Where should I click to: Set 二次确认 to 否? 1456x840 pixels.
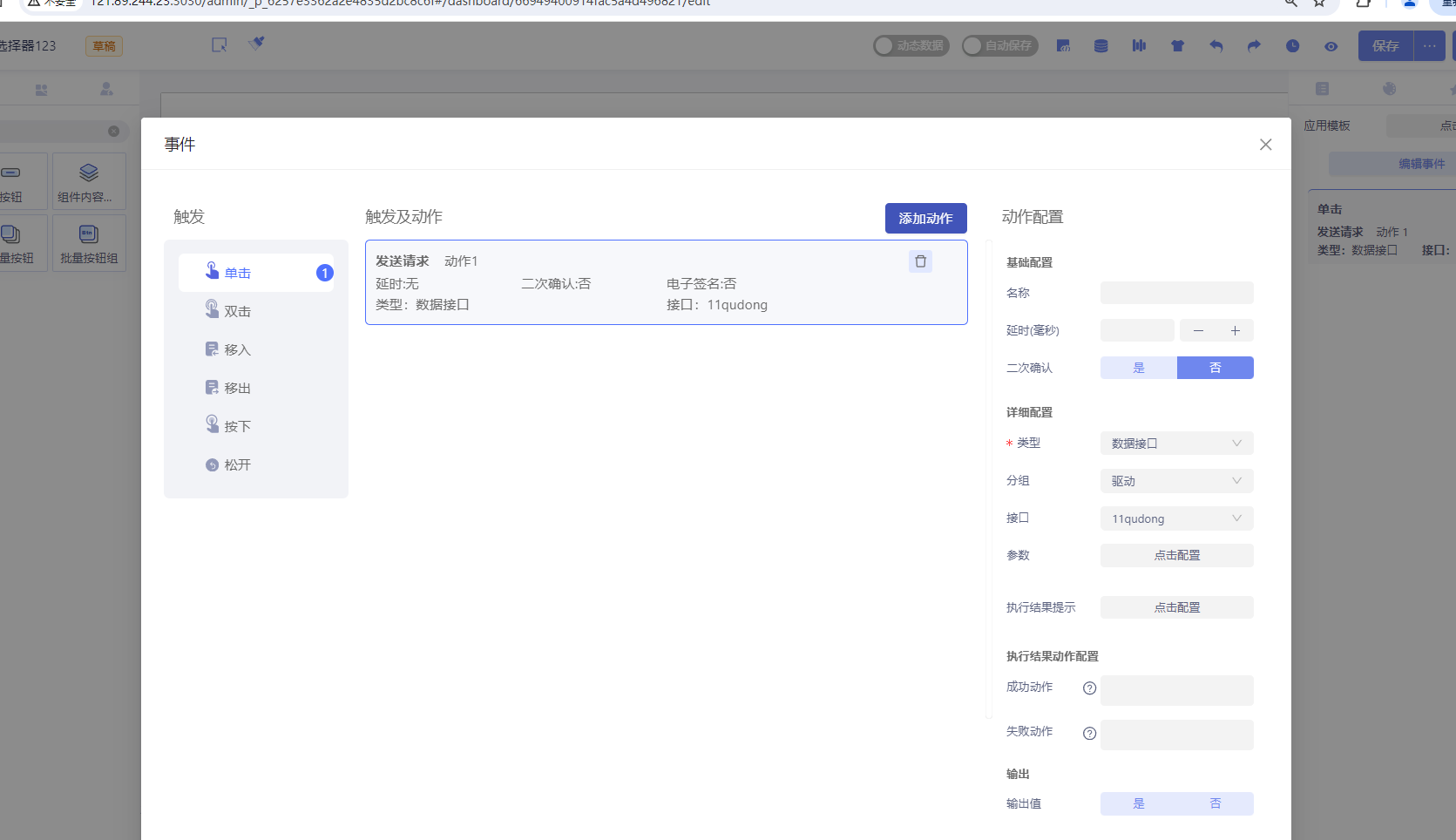point(1216,368)
